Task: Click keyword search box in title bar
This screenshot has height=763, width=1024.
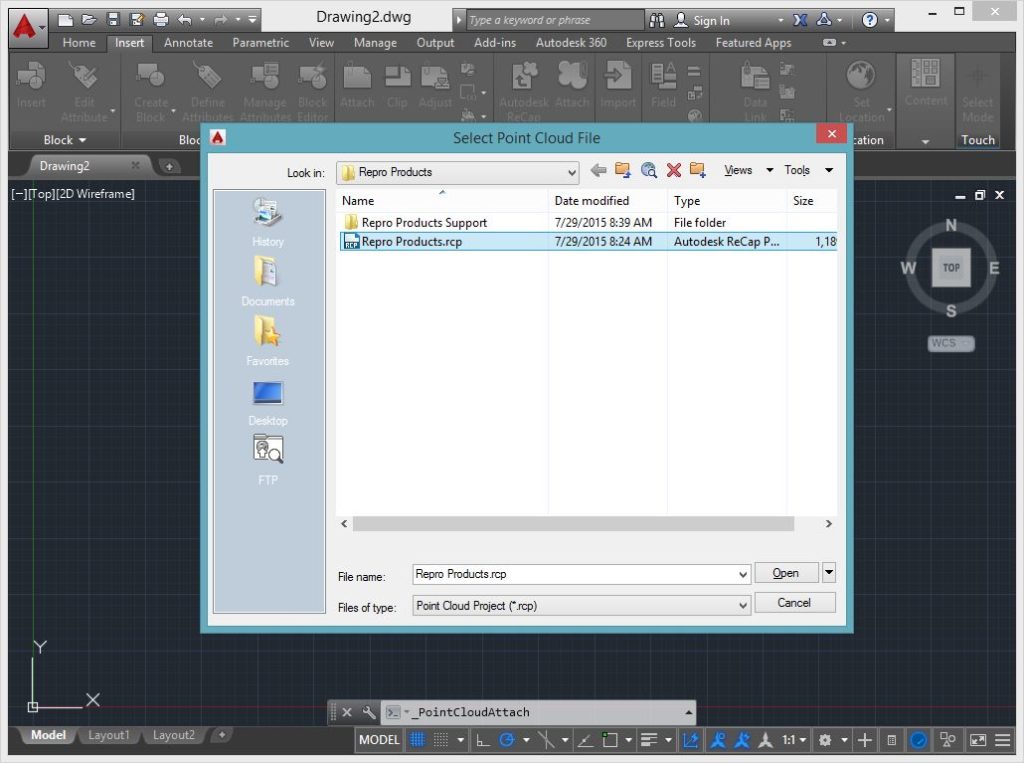Action: coord(554,20)
